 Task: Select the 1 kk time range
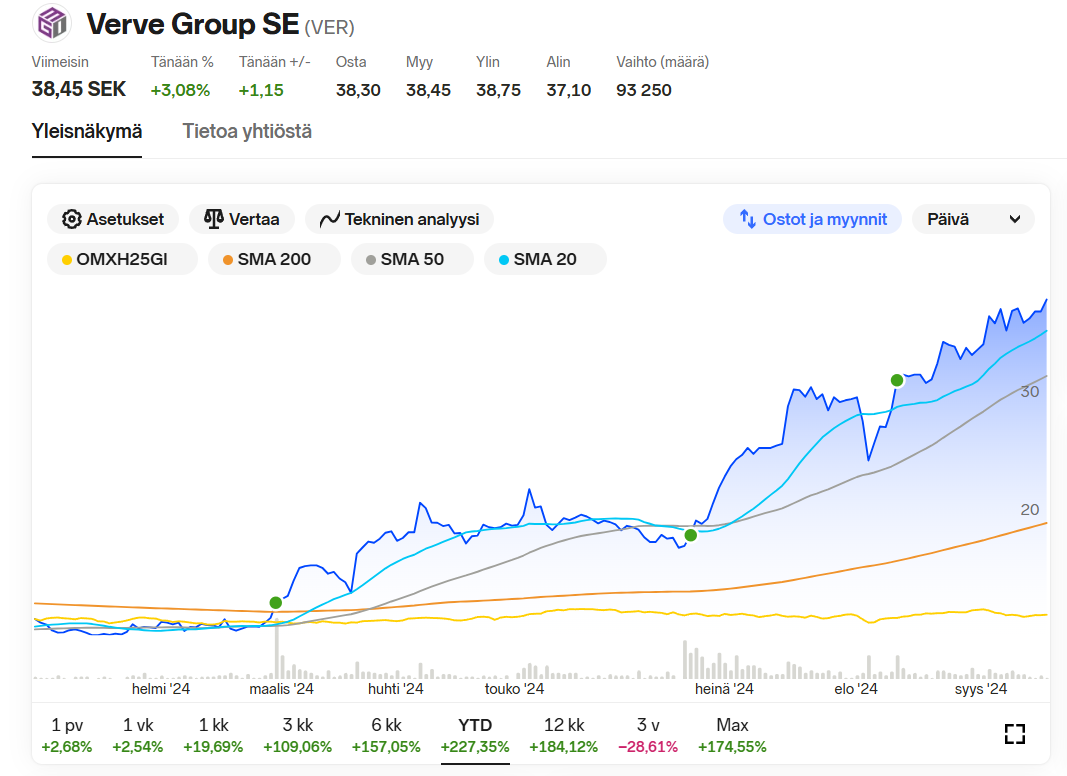213,735
